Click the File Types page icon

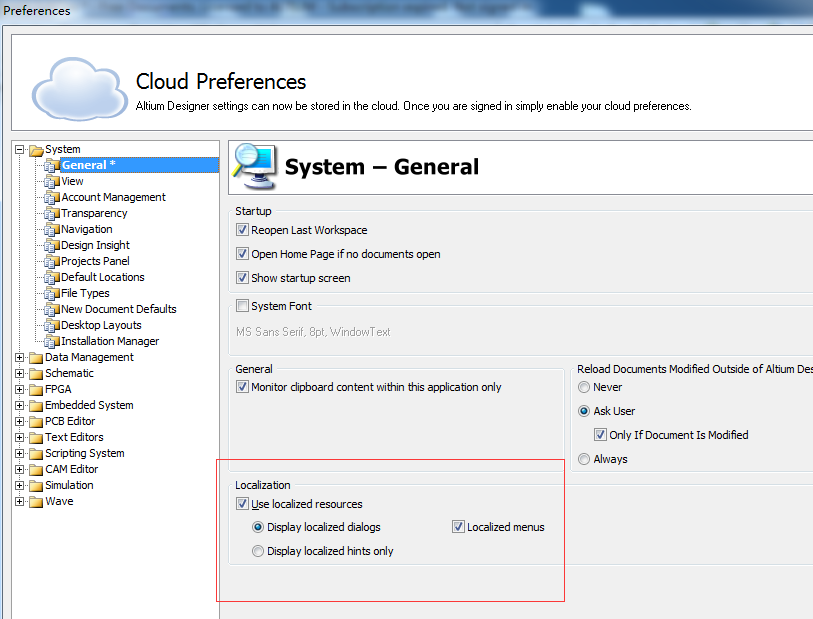coord(52,293)
